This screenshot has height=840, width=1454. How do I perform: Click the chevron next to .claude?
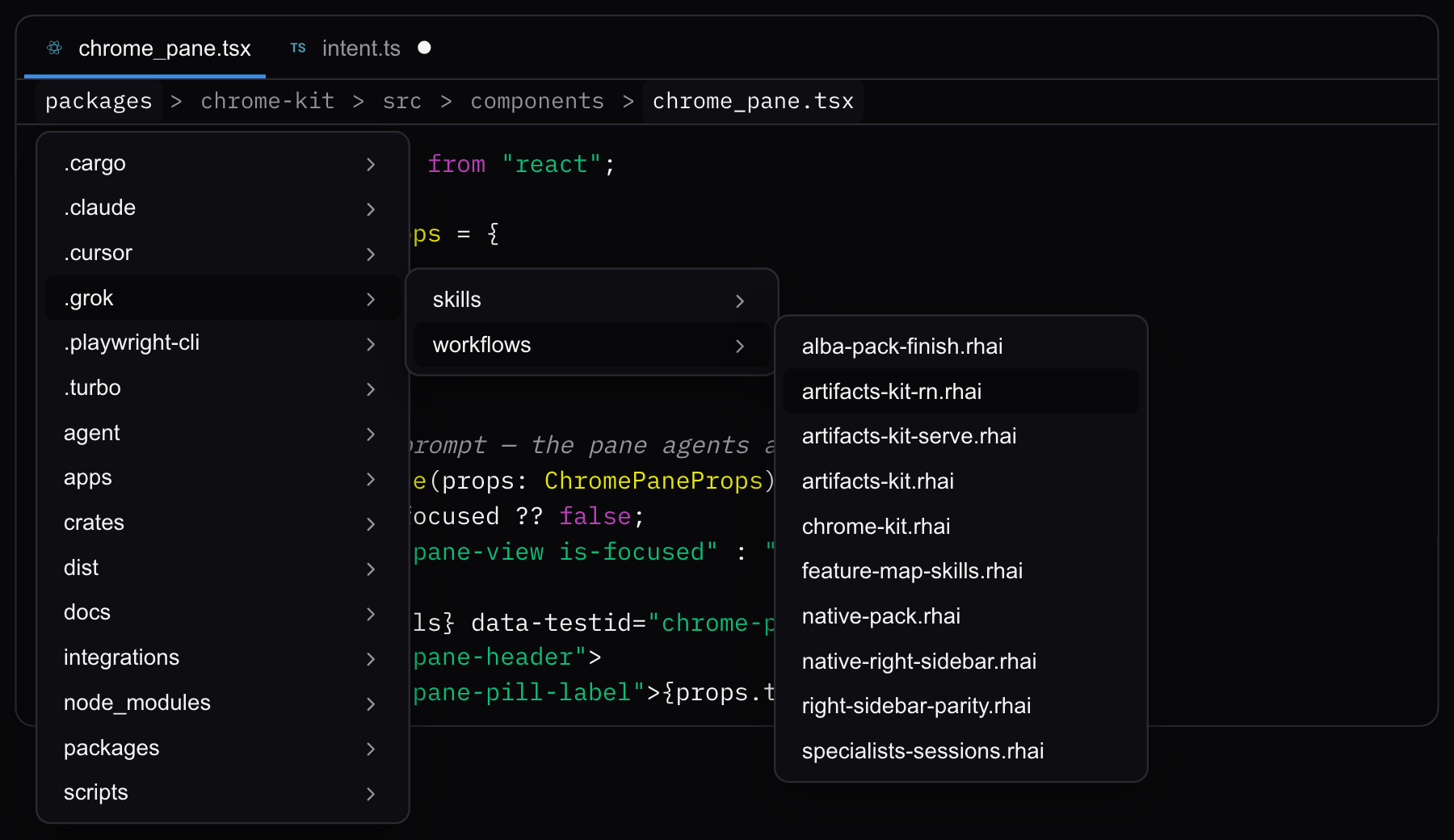(x=371, y=209)
